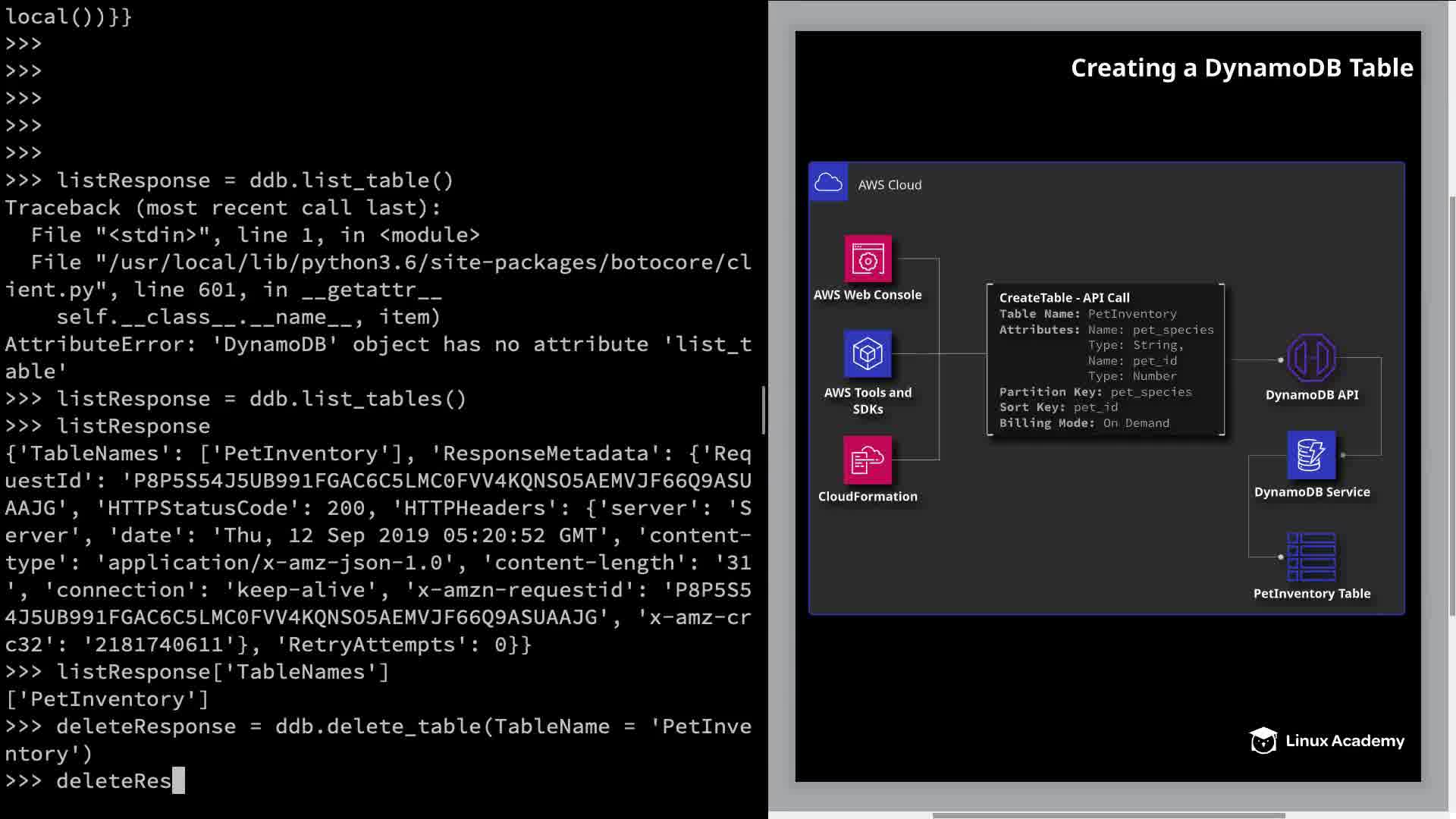Click the Billing Mode: On Demand text

tap(1084, 423)
